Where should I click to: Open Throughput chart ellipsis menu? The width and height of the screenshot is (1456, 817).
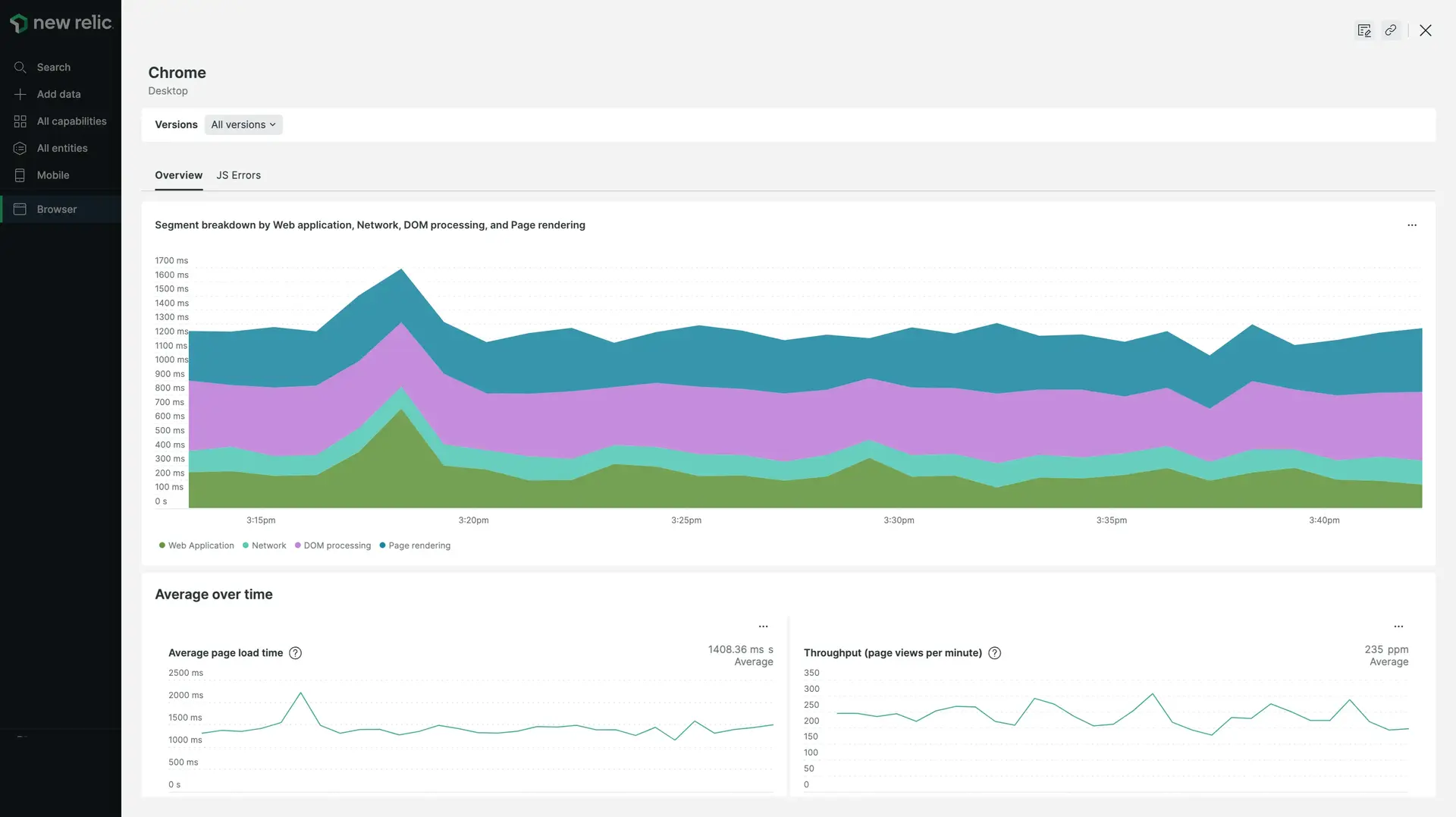pyautogui.click(x=1398, y=627)
